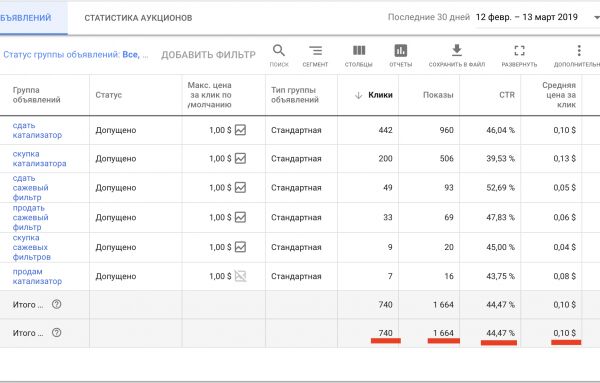
Task: Click clicks value 200
Action: (385, 158)
